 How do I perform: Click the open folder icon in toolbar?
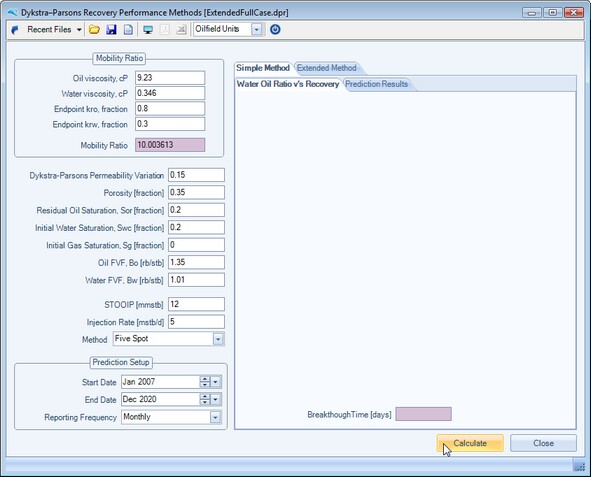94,29
